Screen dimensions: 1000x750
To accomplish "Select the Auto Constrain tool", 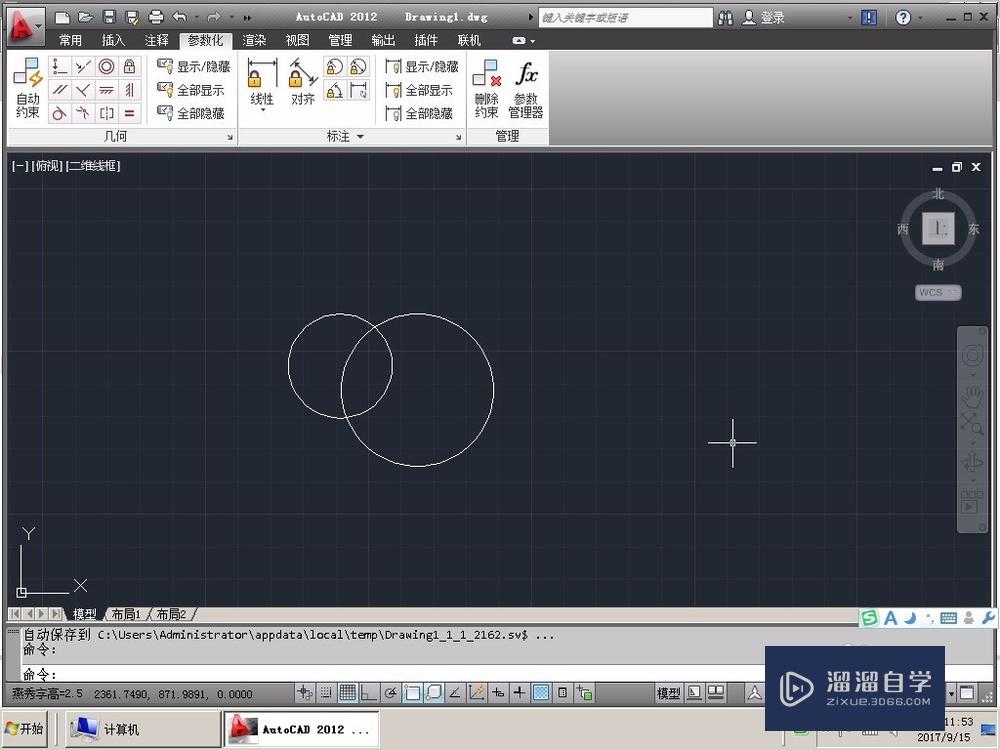I will point(27,90).
